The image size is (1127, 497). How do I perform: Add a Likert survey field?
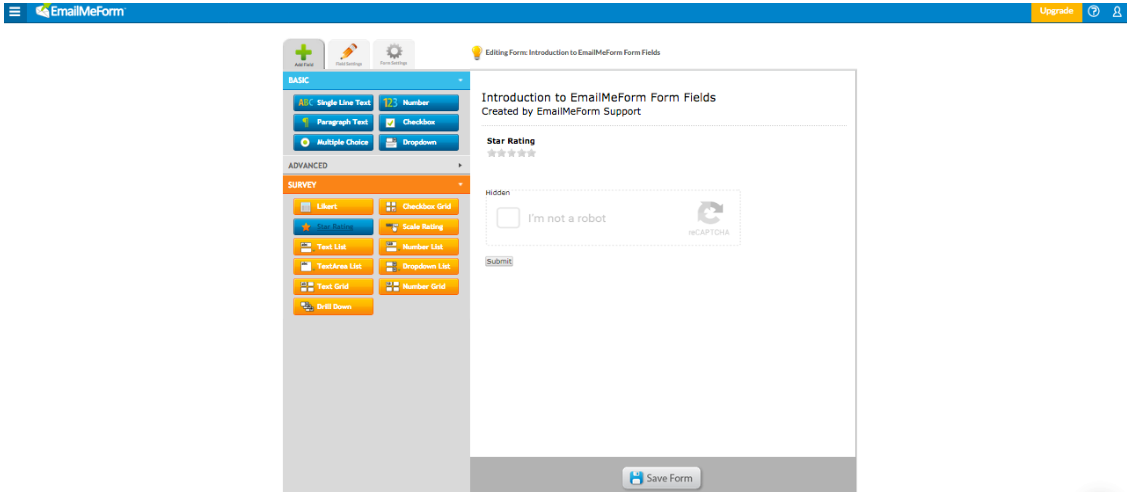(334, 207)
